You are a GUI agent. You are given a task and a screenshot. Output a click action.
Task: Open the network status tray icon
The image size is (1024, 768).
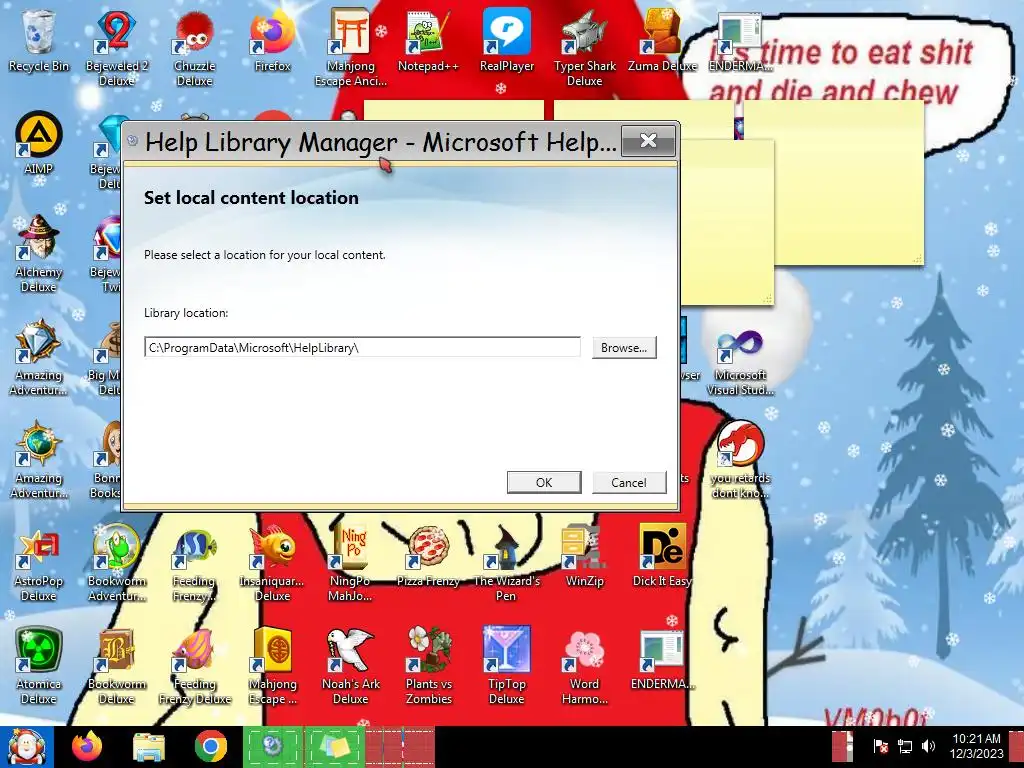click(905, 746)
